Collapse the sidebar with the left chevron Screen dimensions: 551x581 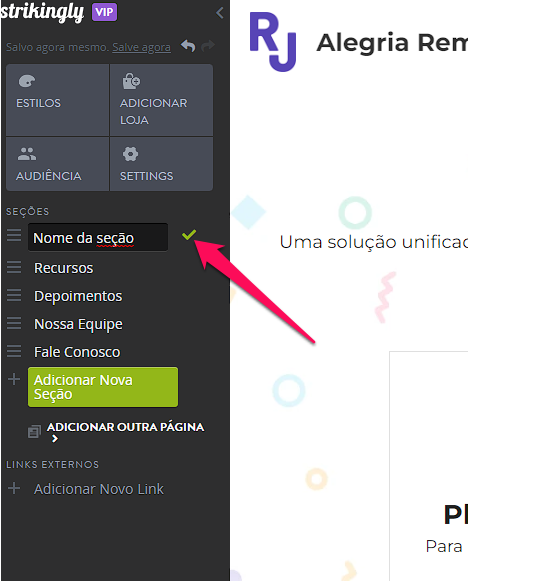(220, 13)
